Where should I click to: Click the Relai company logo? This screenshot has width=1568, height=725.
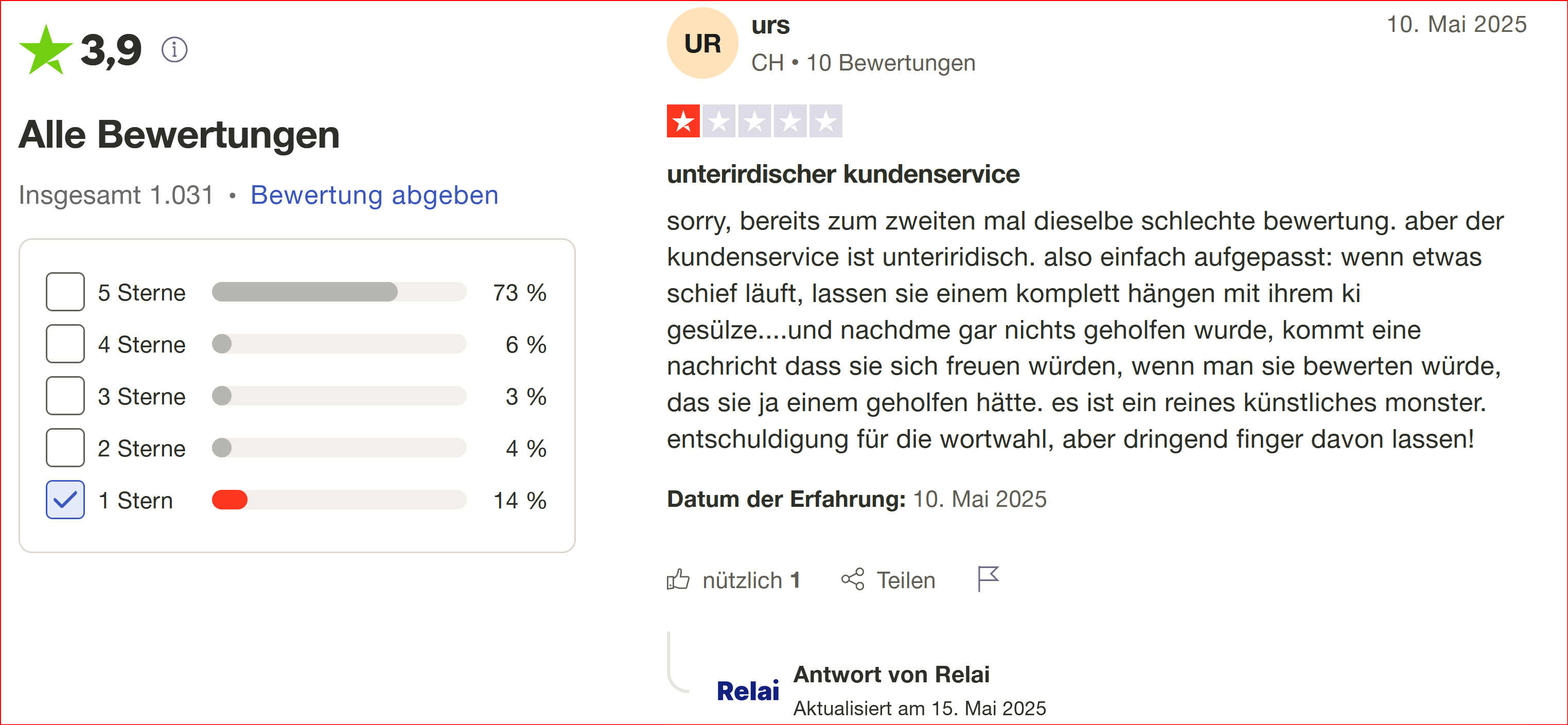[748, 691]
